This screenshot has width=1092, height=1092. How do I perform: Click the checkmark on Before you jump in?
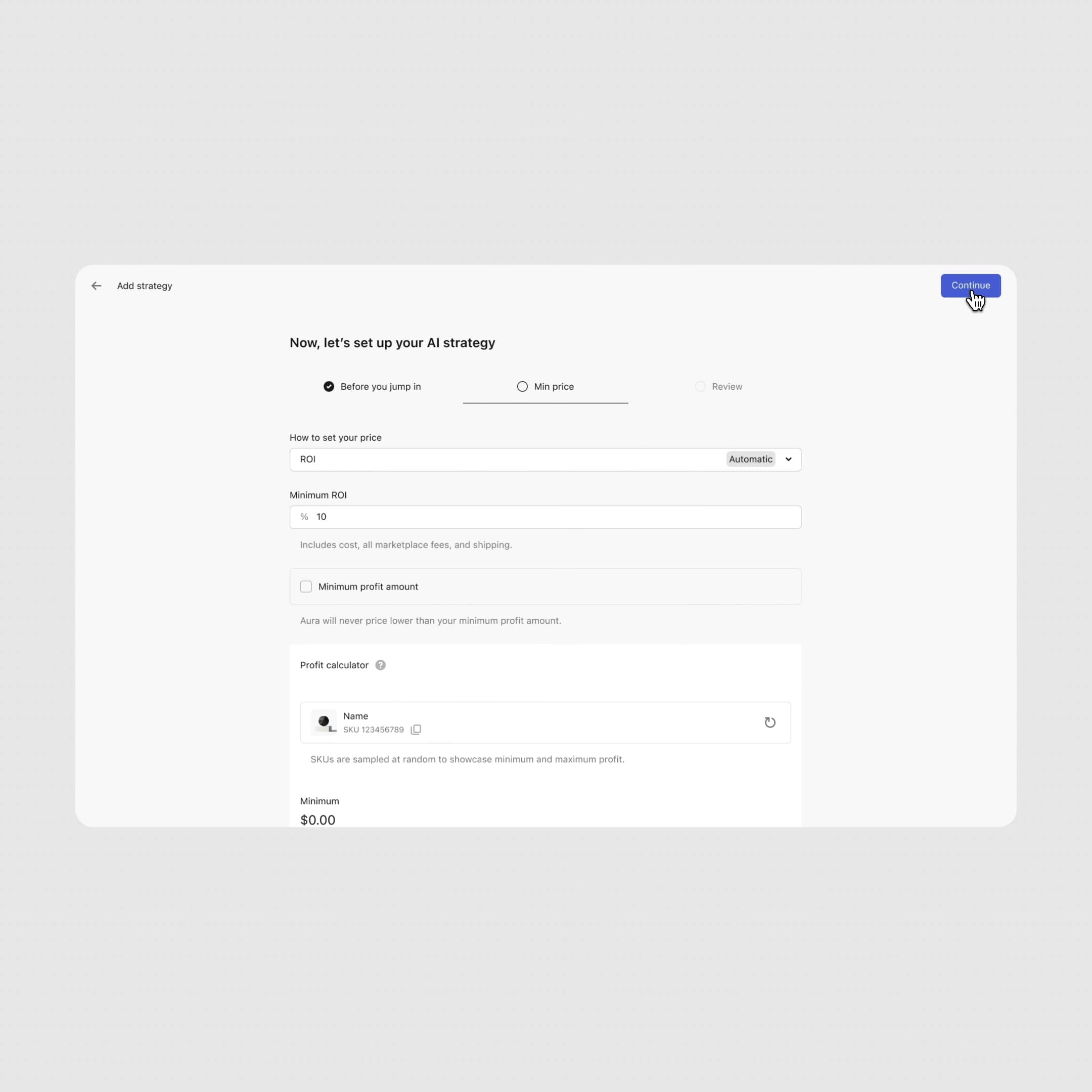coord(329,387)
